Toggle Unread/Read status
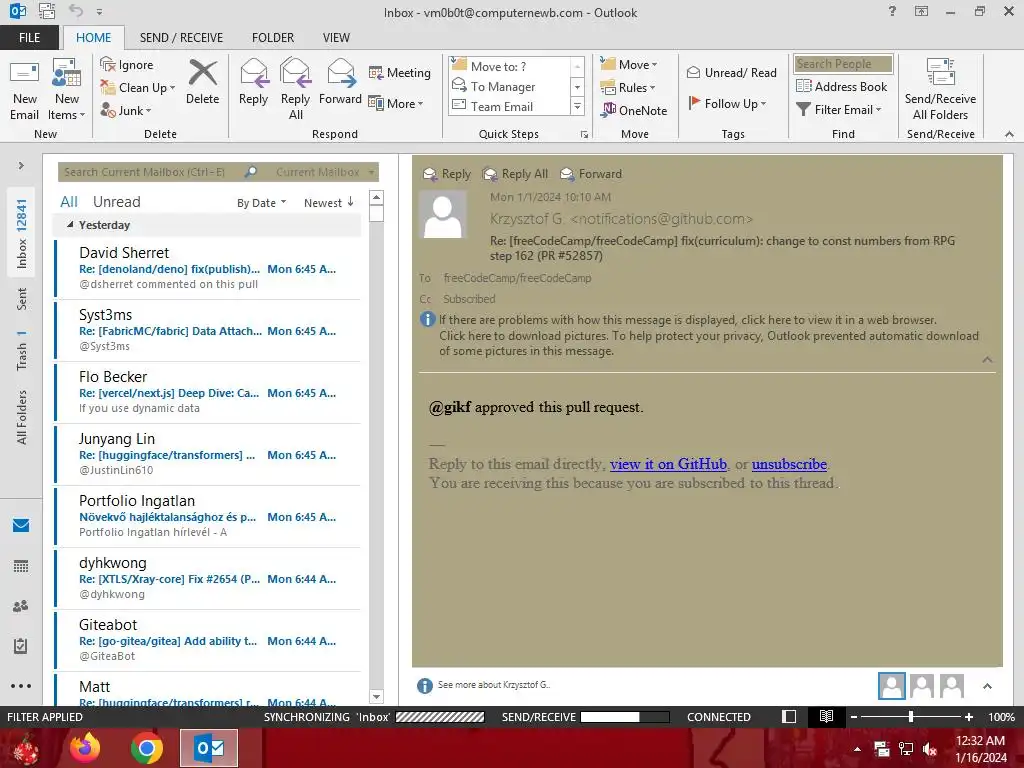The image size is (1024, 768). point(731,72)
